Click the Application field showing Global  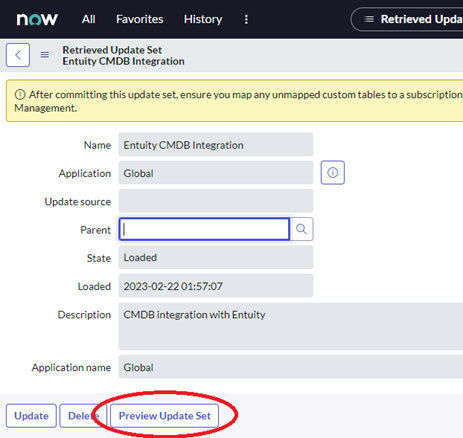point(216,173)
